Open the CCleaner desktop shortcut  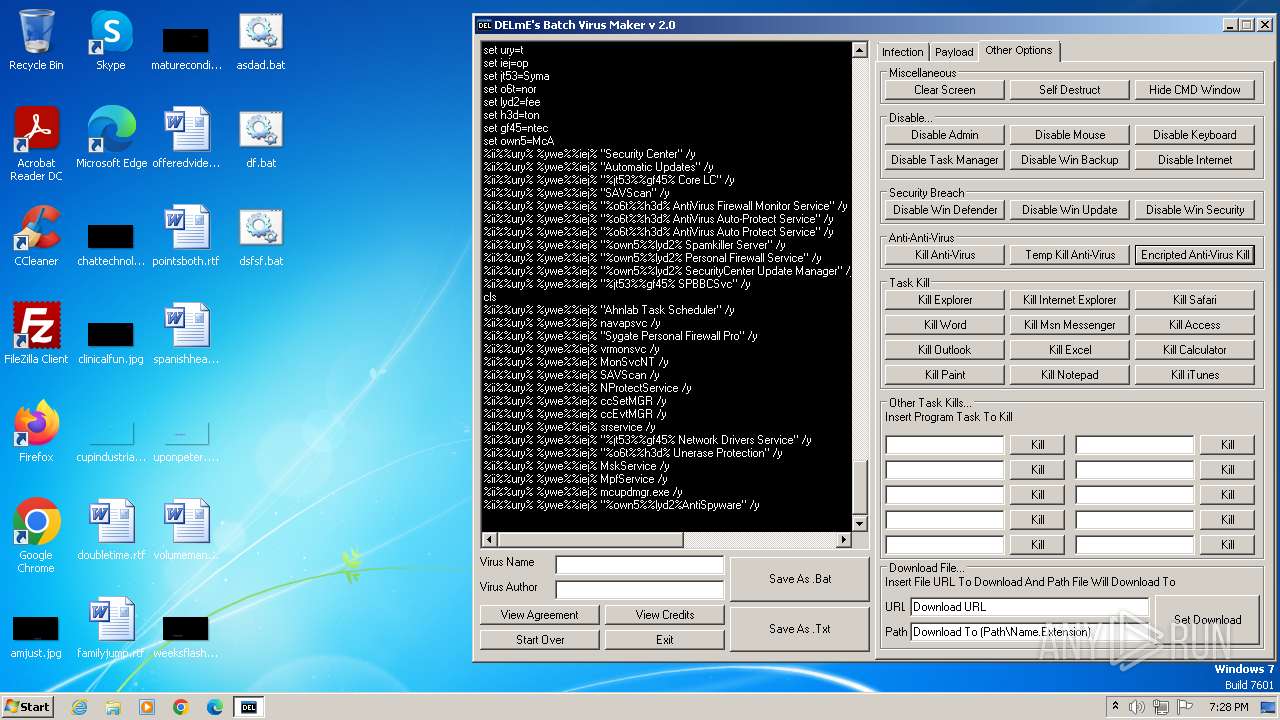(36, 235)
